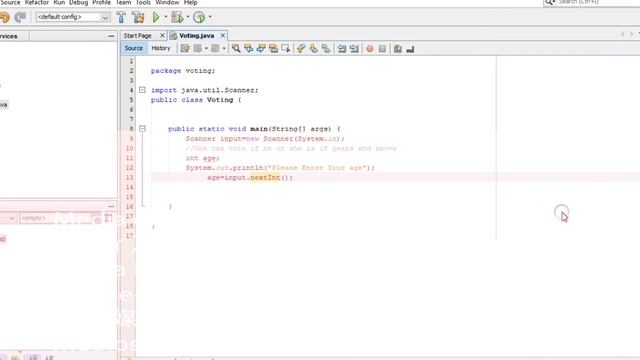Collapse the main method fold on line 8

point(142,129)
